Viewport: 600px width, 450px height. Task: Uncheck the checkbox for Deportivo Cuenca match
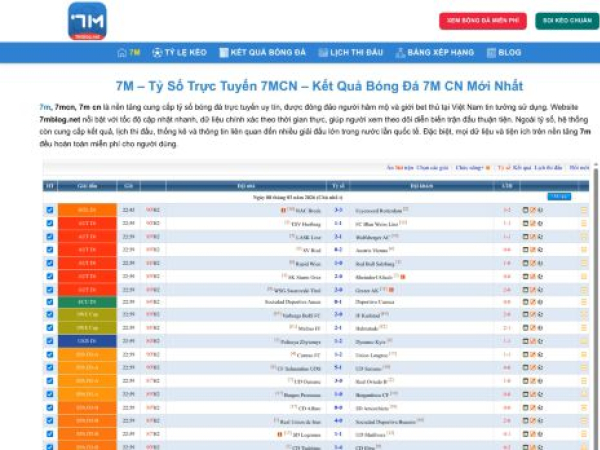[x=50, y=302]
